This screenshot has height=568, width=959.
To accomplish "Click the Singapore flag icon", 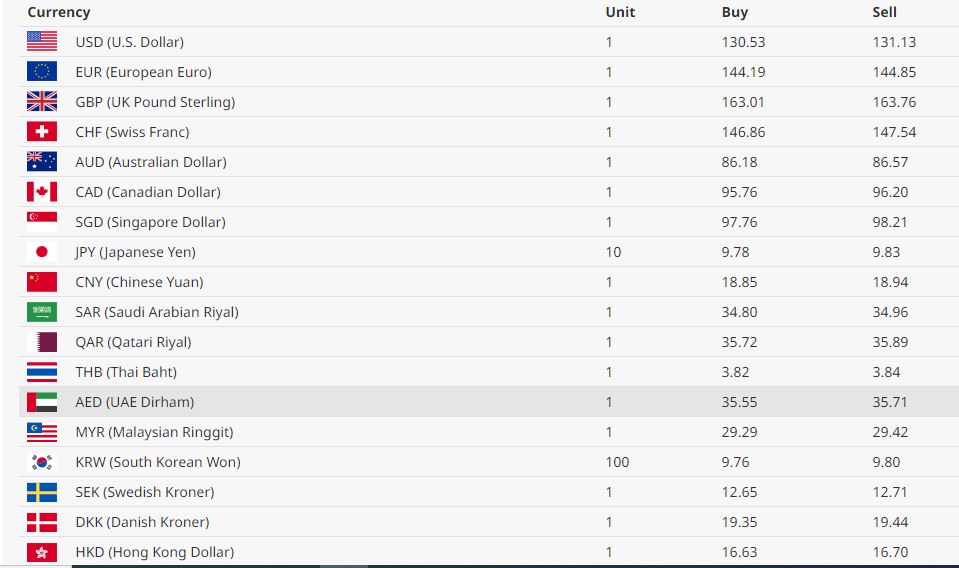I will pyautogui.click(x=42, y=222).
